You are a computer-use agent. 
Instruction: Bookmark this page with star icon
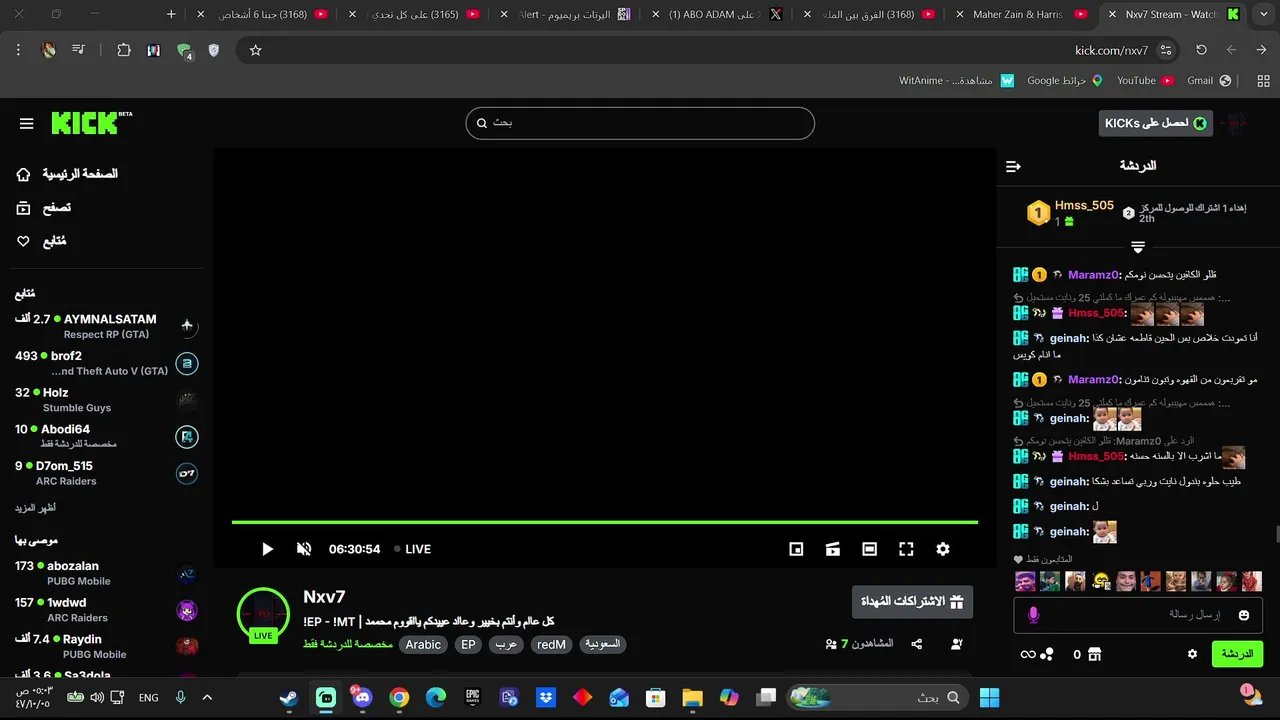(x=255, y=50)
